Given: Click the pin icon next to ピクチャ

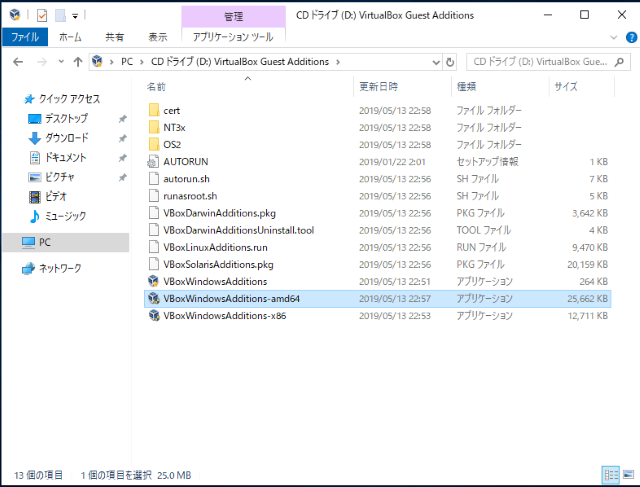Looking at the screenshot, I should (122, 178).
